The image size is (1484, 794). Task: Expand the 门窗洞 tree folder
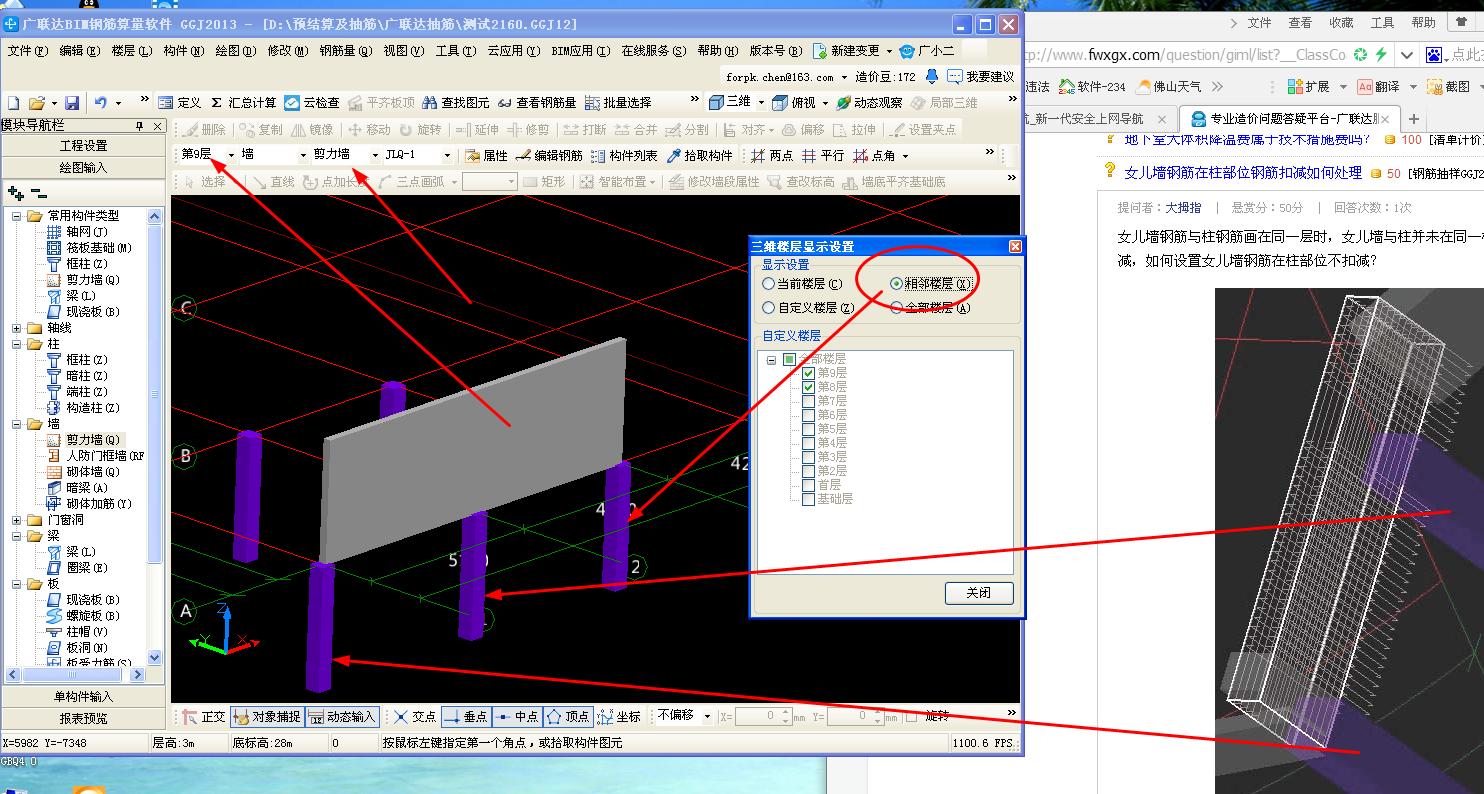17,520
